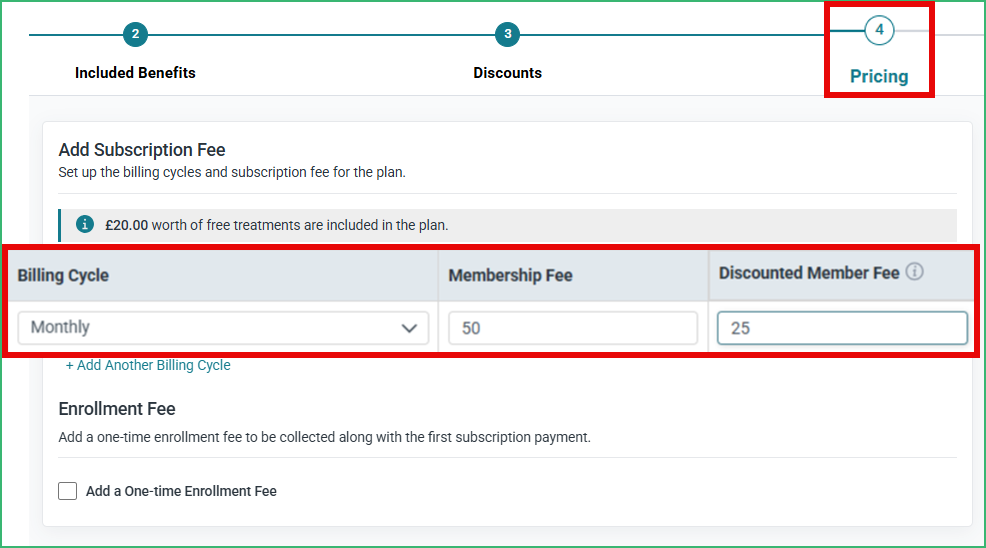The image size is (986, 548).
Task: Click the step 3 circle icon
Action: coord(507,34)
